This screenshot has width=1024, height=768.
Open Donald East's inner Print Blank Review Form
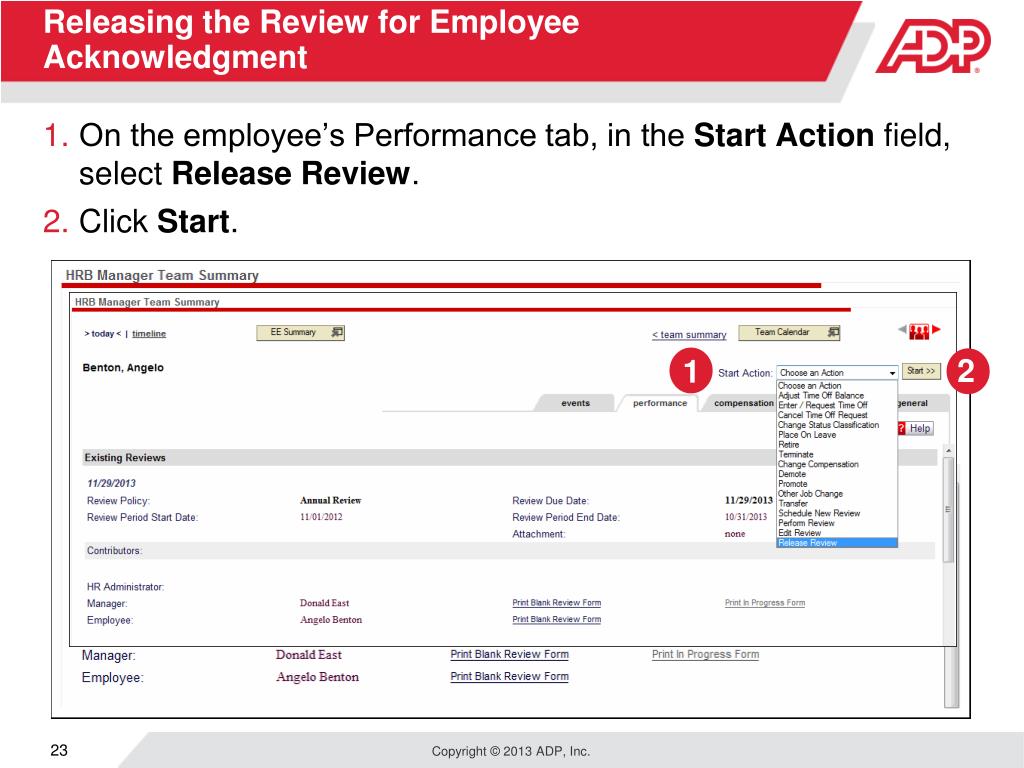(x=556, y=603)
